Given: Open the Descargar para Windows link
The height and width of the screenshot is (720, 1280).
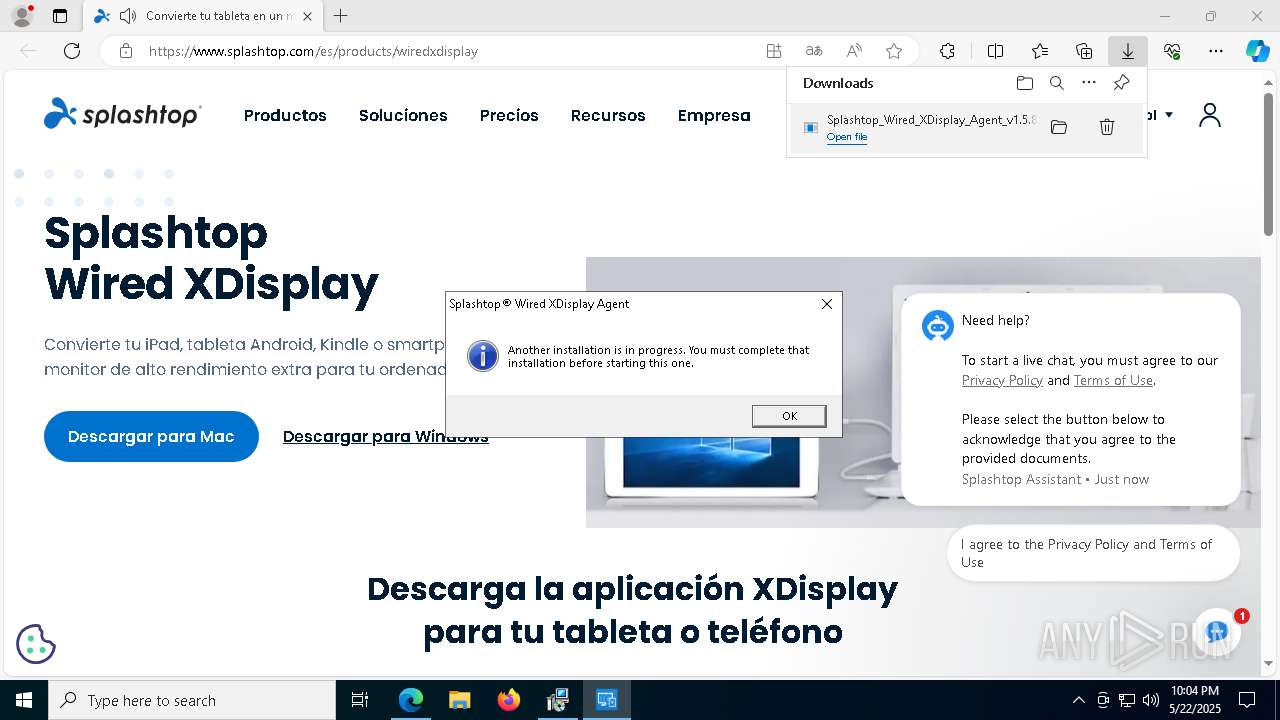Looking at the screenshot, I should point(386,436).
